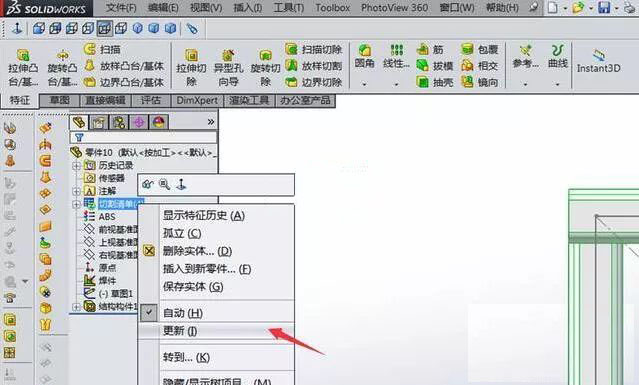
Task: Select the Swept Boss (扫描) tool
Action: pos(102,49)
